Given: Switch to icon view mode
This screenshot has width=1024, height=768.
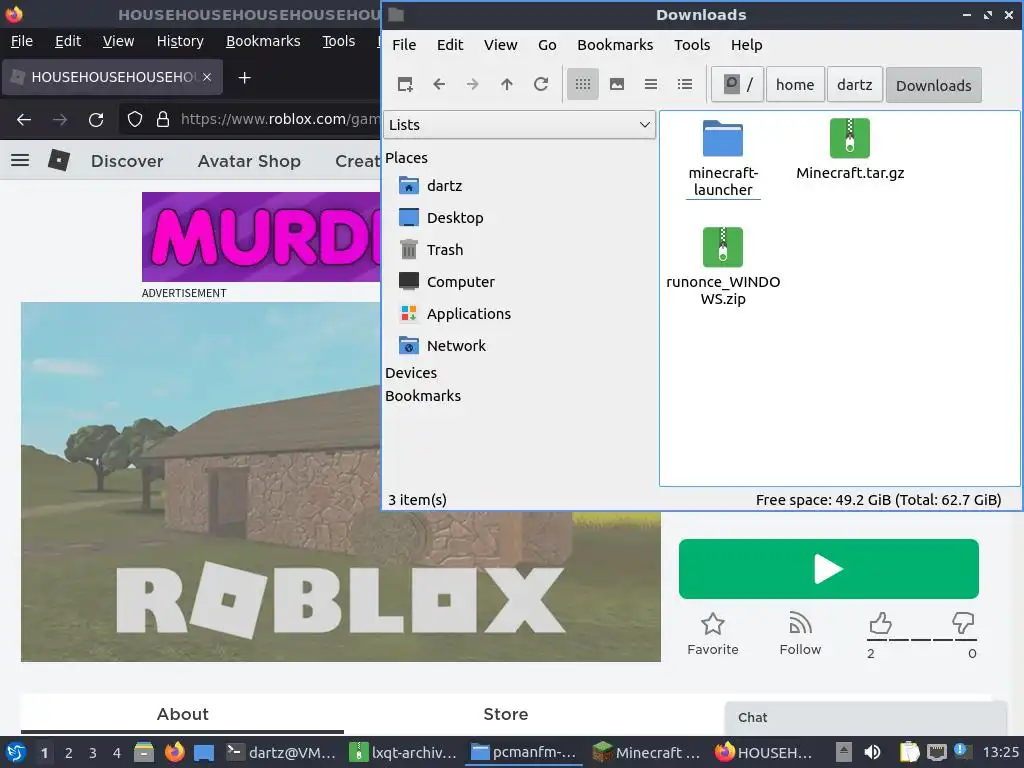Looking at the screenshot, I should pos(583,84).
